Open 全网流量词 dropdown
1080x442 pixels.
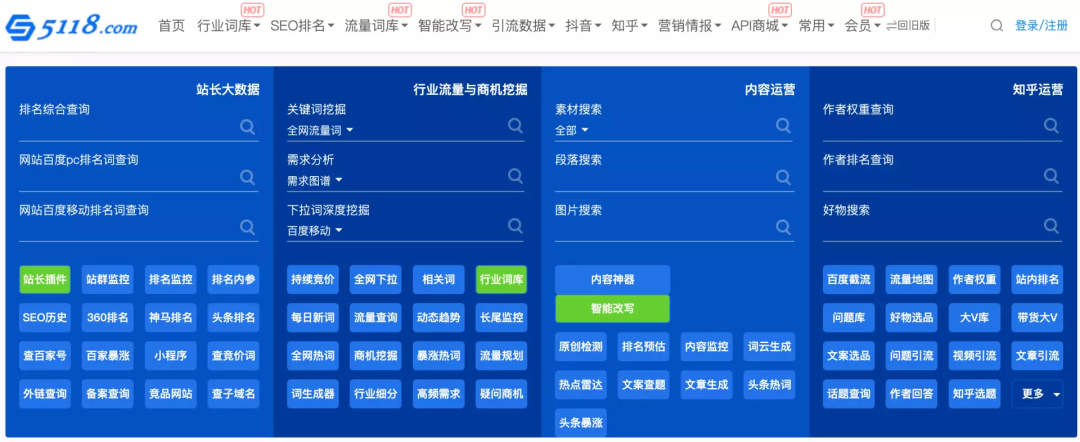coord(320,130)
